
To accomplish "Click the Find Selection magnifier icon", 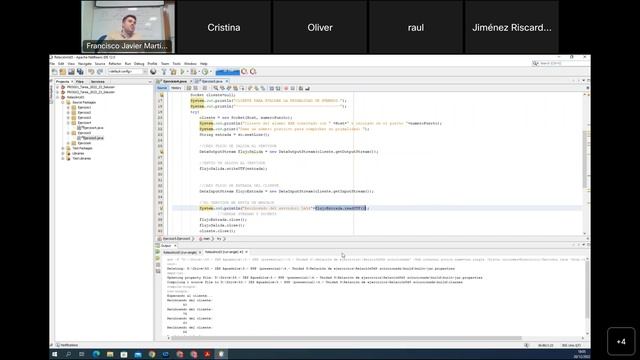I will tap(216, 88).
